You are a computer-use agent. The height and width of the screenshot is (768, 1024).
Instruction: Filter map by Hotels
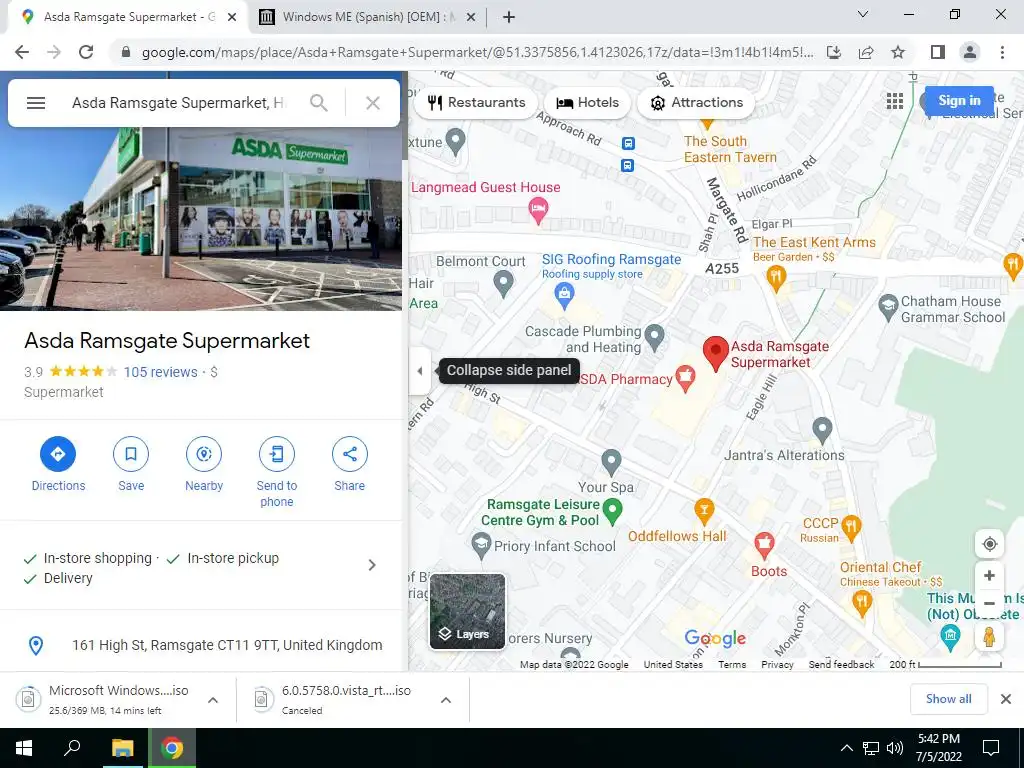[x=587, y=103]
